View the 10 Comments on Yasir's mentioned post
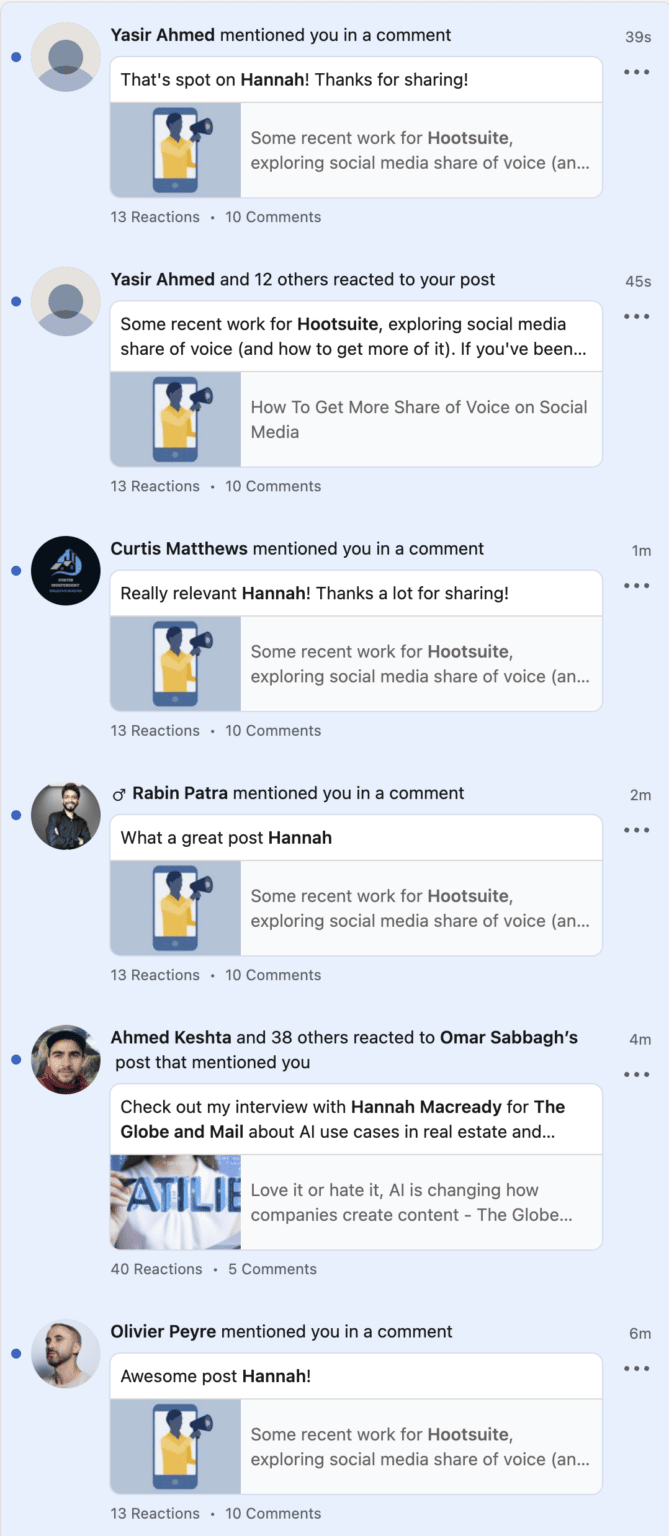Viewport: 669px width, 1536px height. [x=273, y=216]
